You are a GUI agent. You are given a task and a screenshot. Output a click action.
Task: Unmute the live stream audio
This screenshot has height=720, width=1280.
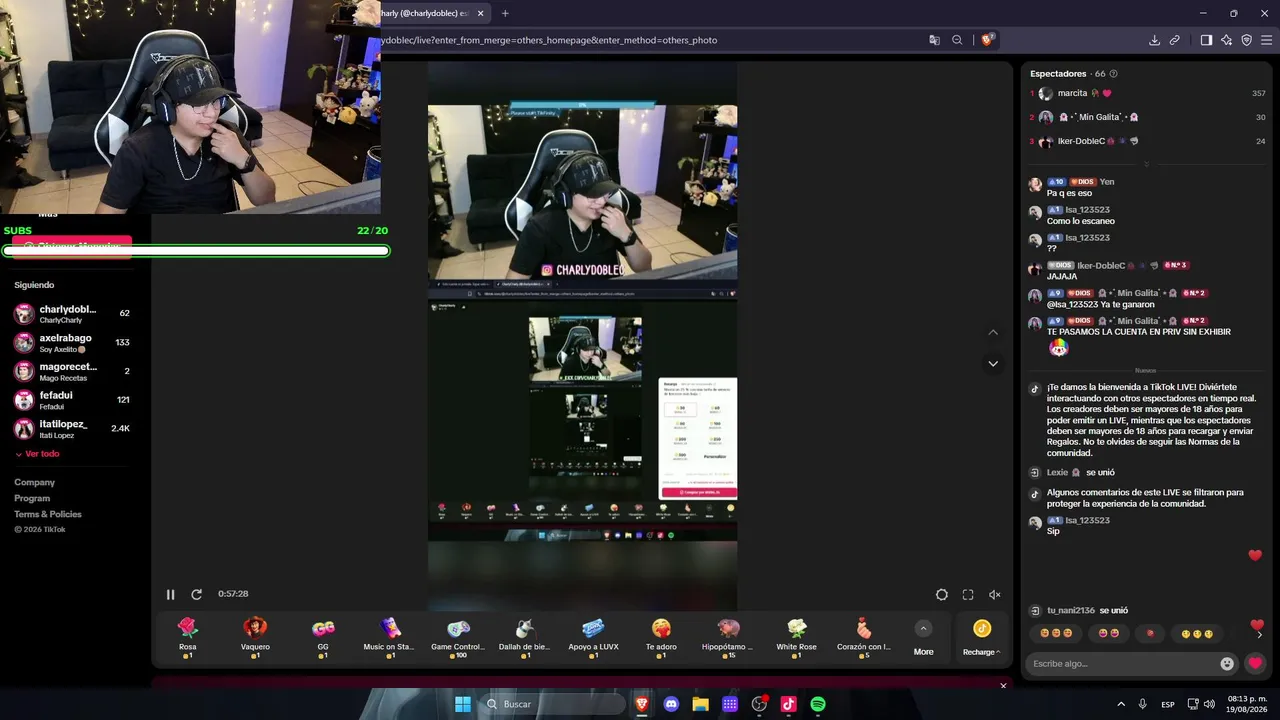pos(995,594)
